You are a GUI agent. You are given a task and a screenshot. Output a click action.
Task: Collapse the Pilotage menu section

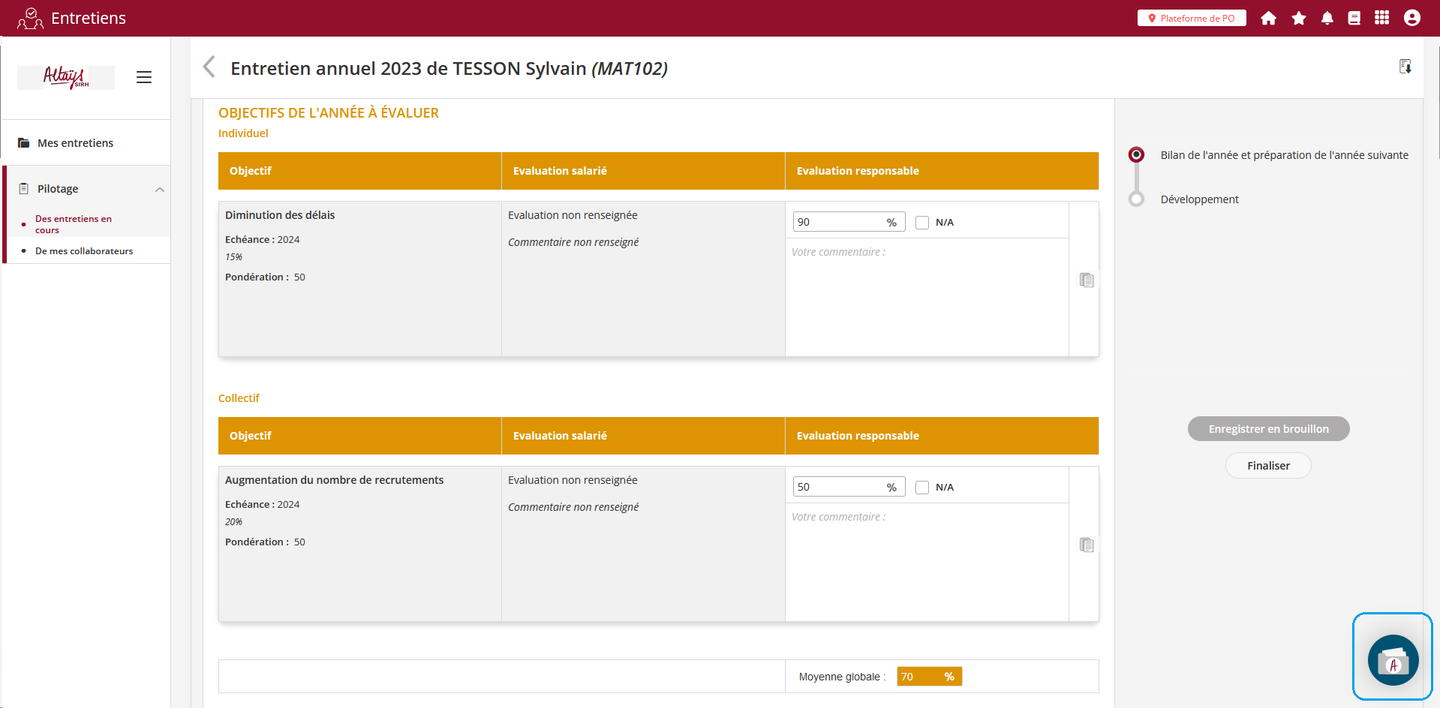click(x=159, y=189)
